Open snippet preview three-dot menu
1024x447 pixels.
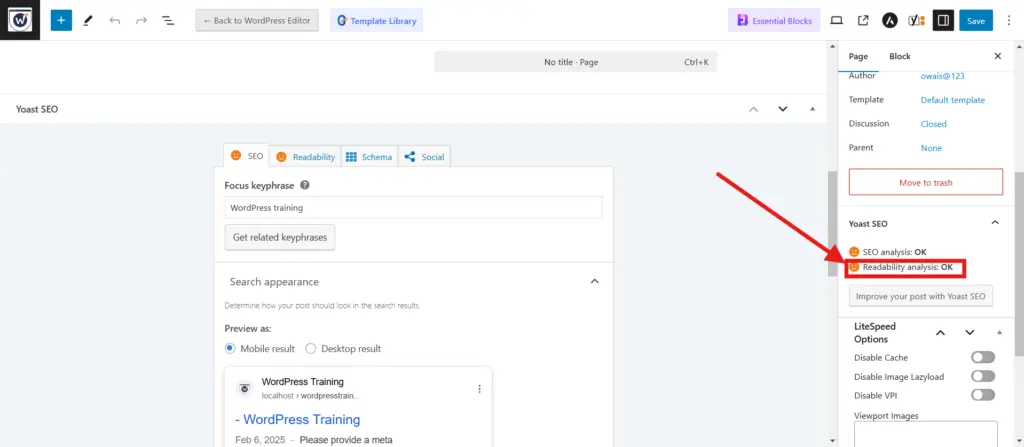pyautogui.click(x=479, y=389)
